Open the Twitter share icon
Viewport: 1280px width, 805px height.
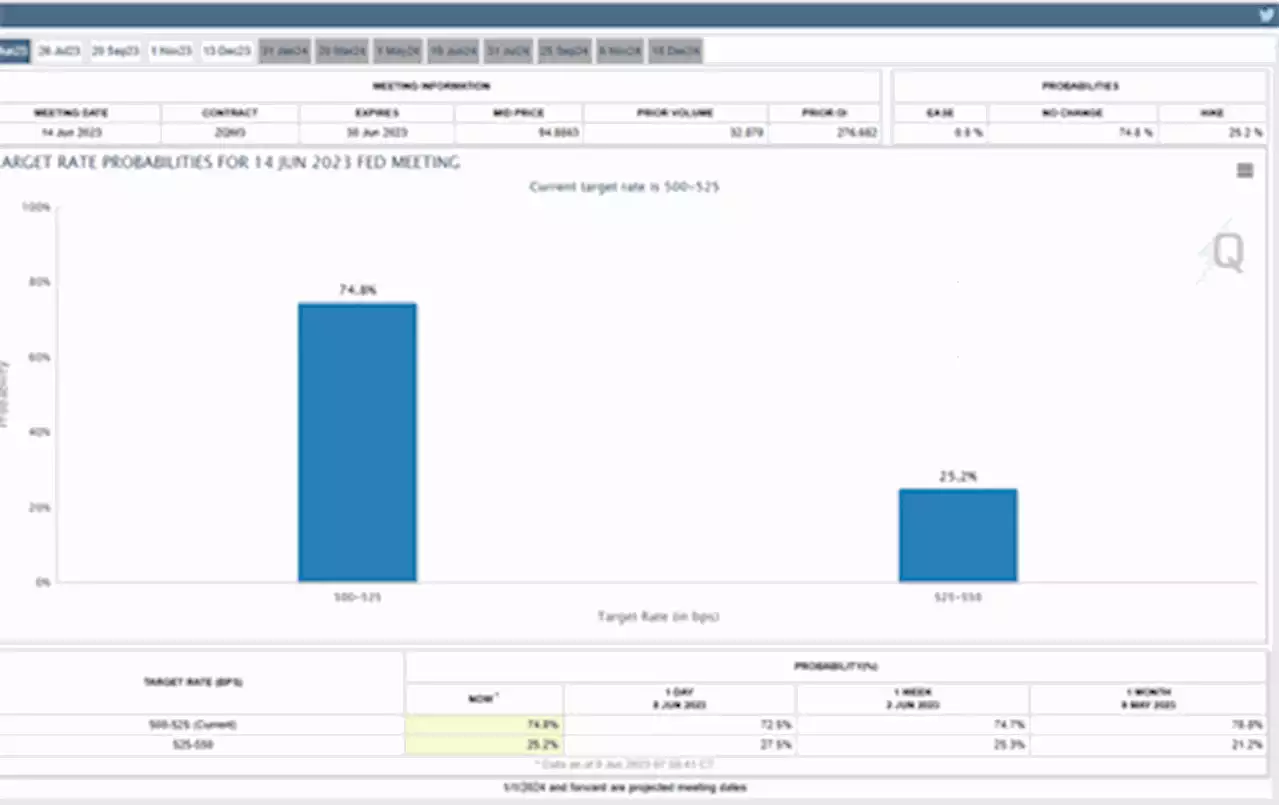[x=1266, y=15]
